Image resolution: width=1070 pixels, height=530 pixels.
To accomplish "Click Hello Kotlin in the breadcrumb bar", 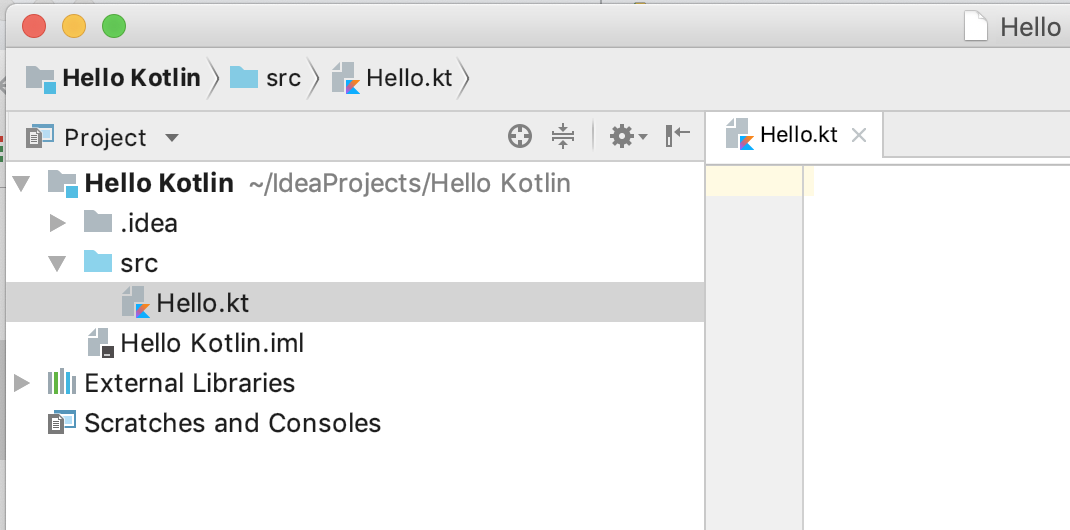I will point(131,78).
